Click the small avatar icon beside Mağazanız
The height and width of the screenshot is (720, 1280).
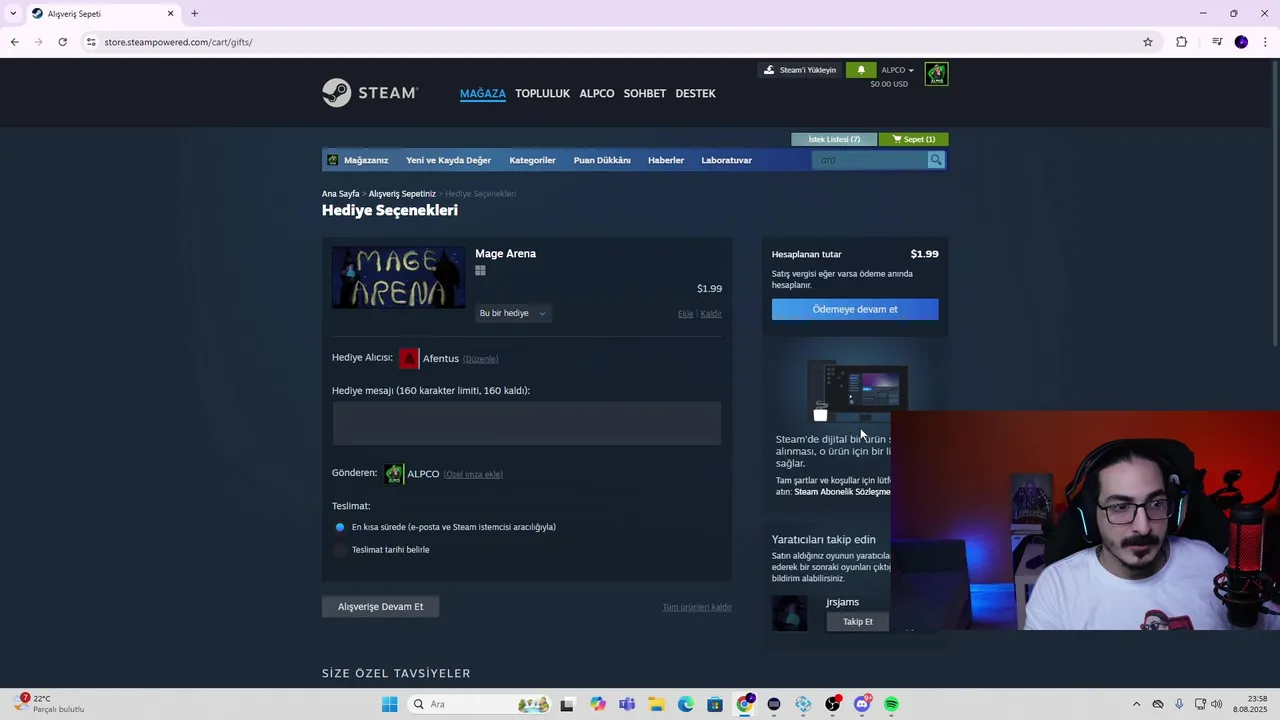(x=333, y=160)
